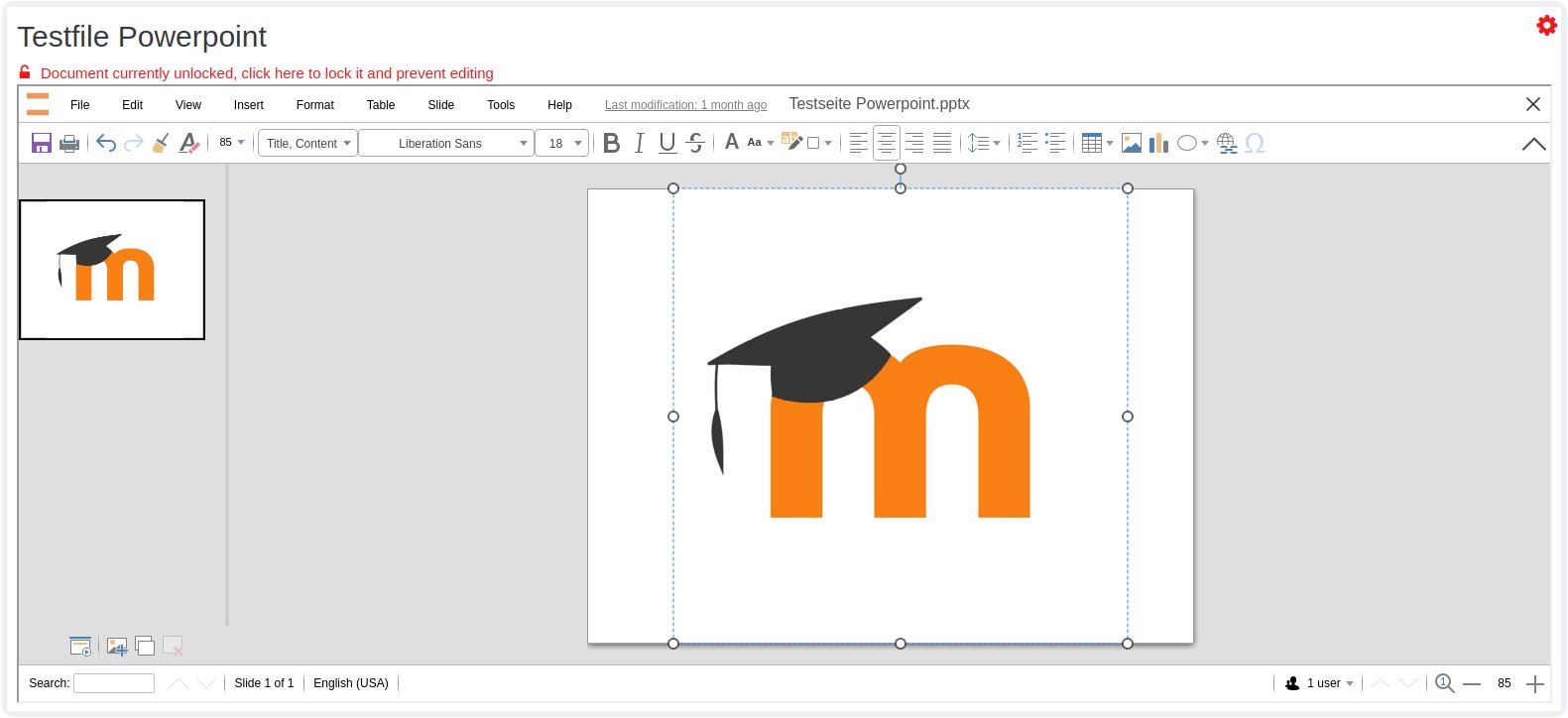The image size is (1568, 718).
Task: Toggle bulleted list formatting
Action: pyautogui.click(x=1055, y=143)
